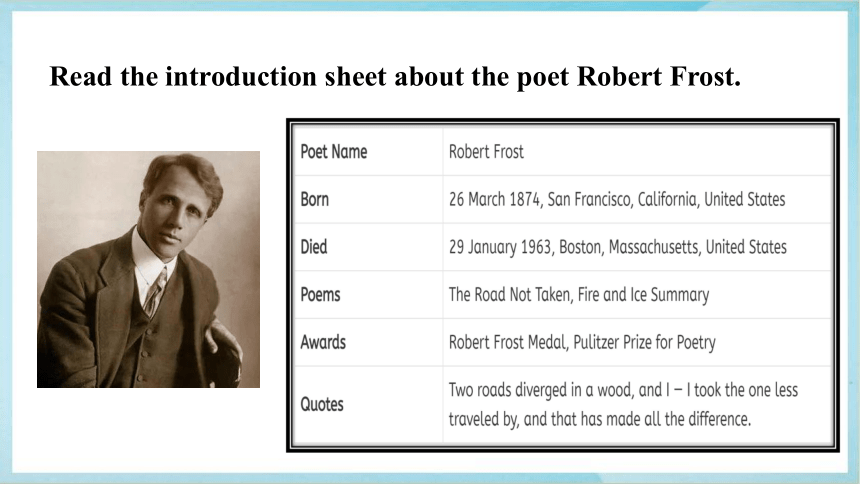
Task: Click the 'Awards' row label
Action: coord(323,342)
